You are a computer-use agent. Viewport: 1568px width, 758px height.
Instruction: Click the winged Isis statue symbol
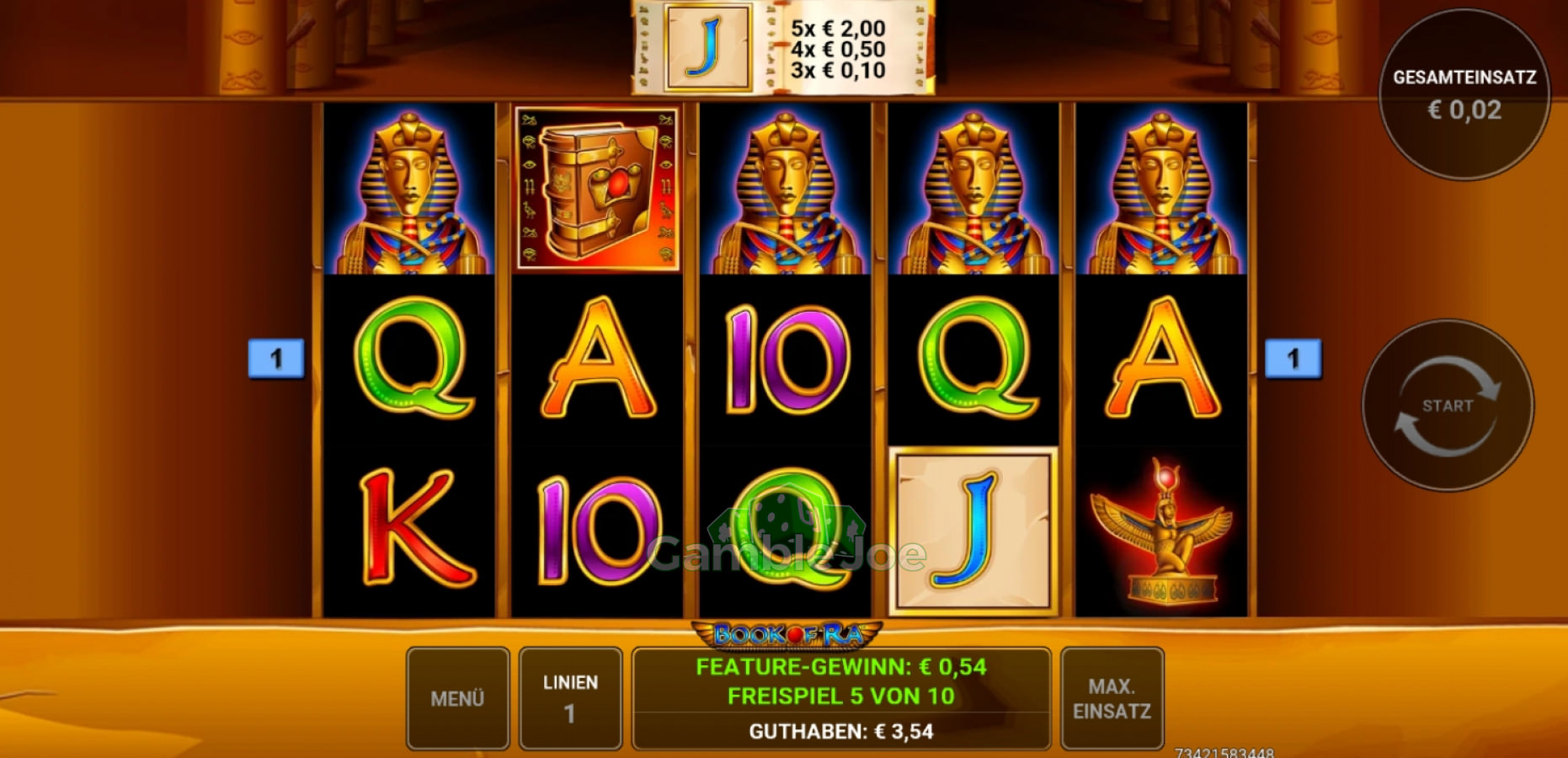tap(1161, 531)
